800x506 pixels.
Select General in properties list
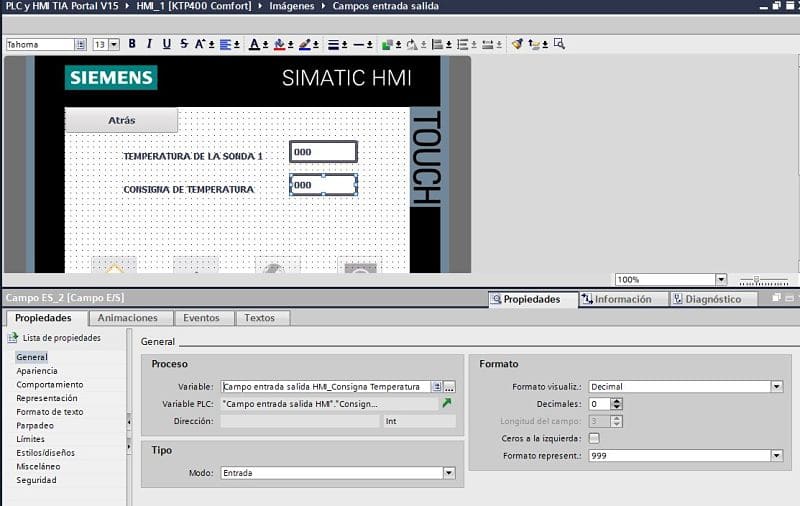[x=32, y=357]
